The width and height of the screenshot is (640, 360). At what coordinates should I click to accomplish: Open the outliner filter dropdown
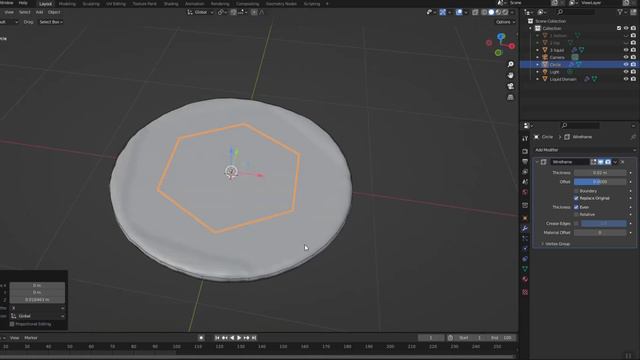click(x=622, y=12)
